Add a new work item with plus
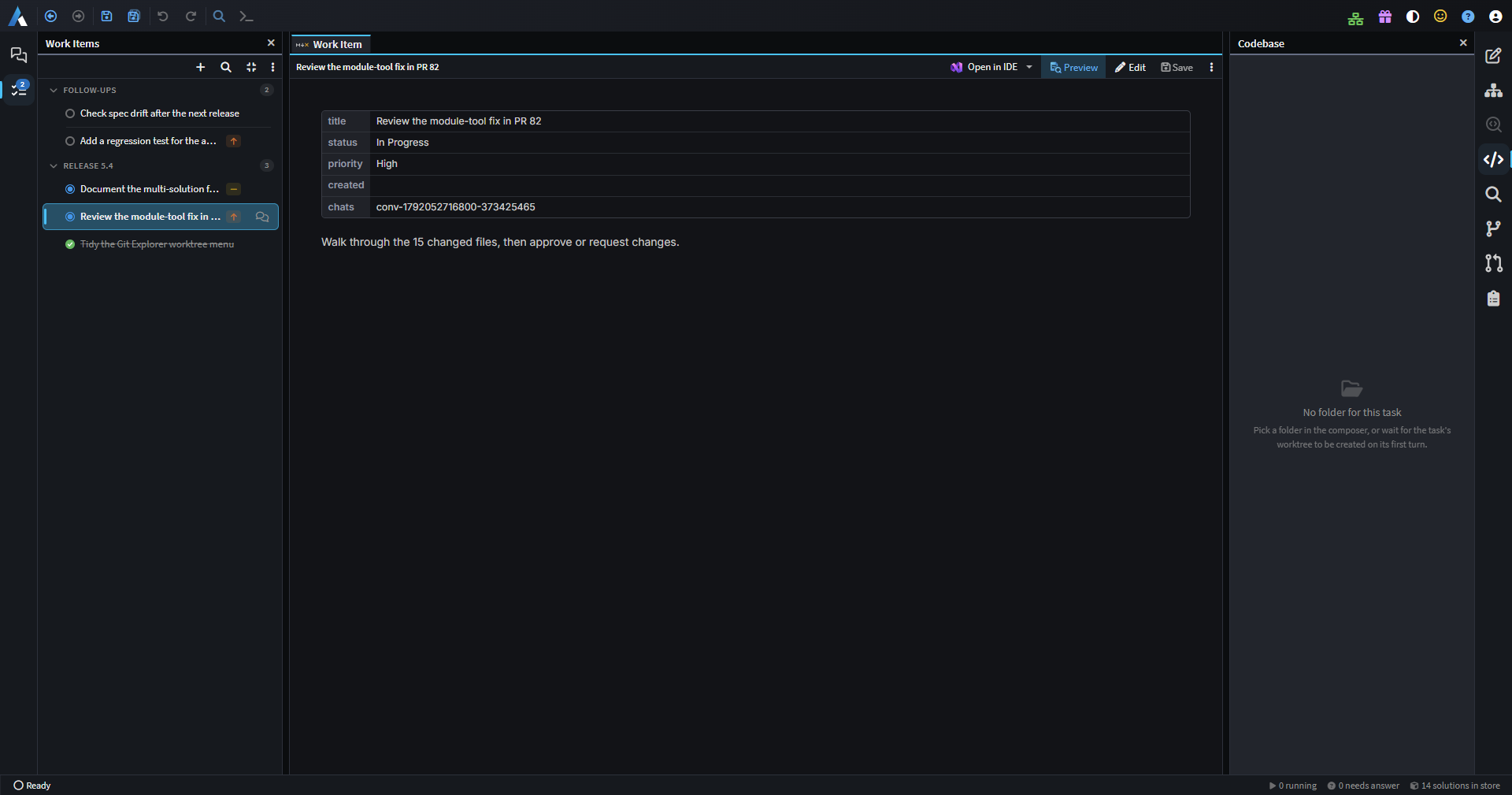Viewport: 1512px width, 795px height. [x=200, y=67]
